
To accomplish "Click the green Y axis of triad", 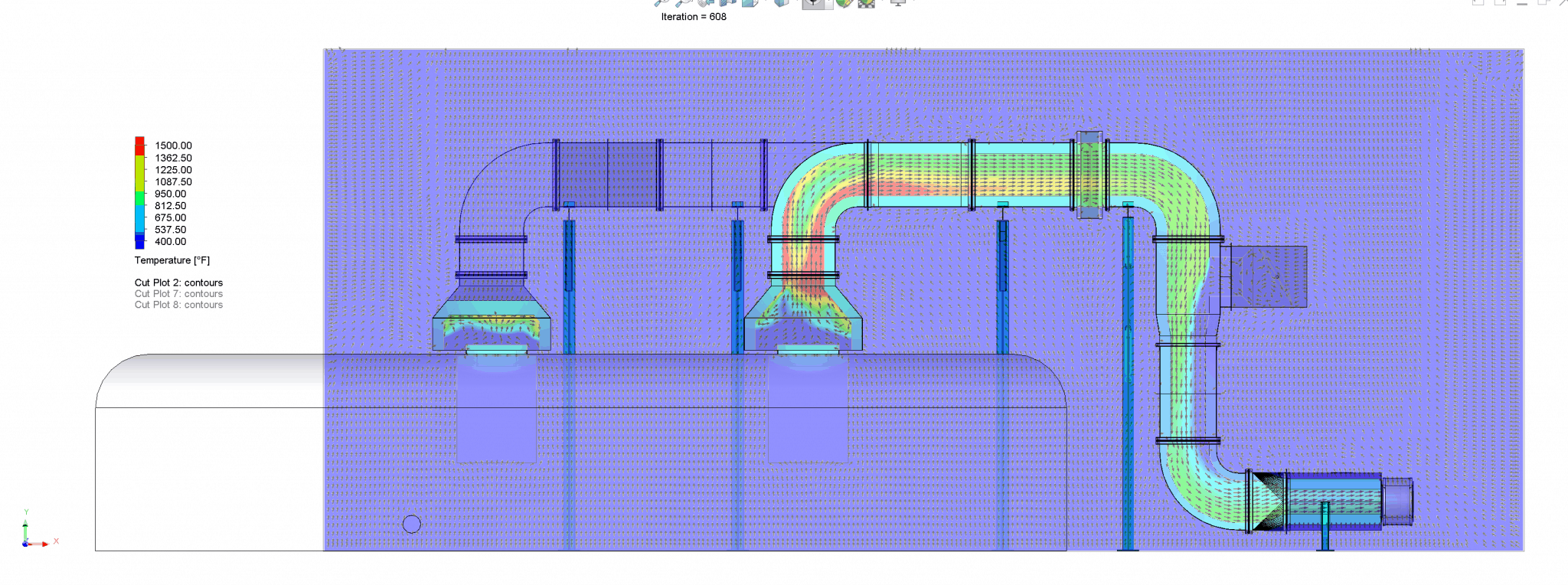I will point(25,530).
